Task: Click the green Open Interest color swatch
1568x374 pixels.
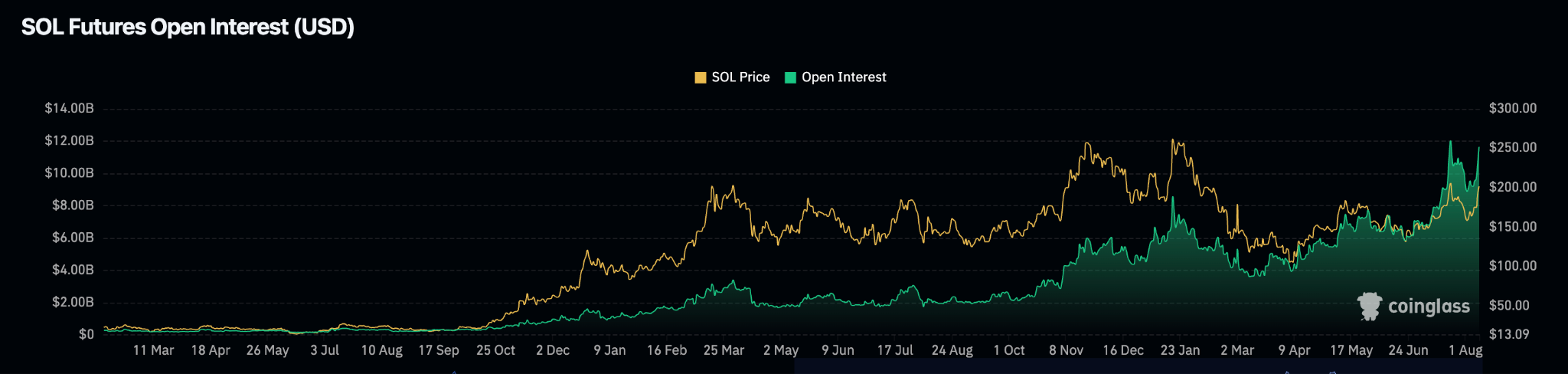Action: pos(791,77)
